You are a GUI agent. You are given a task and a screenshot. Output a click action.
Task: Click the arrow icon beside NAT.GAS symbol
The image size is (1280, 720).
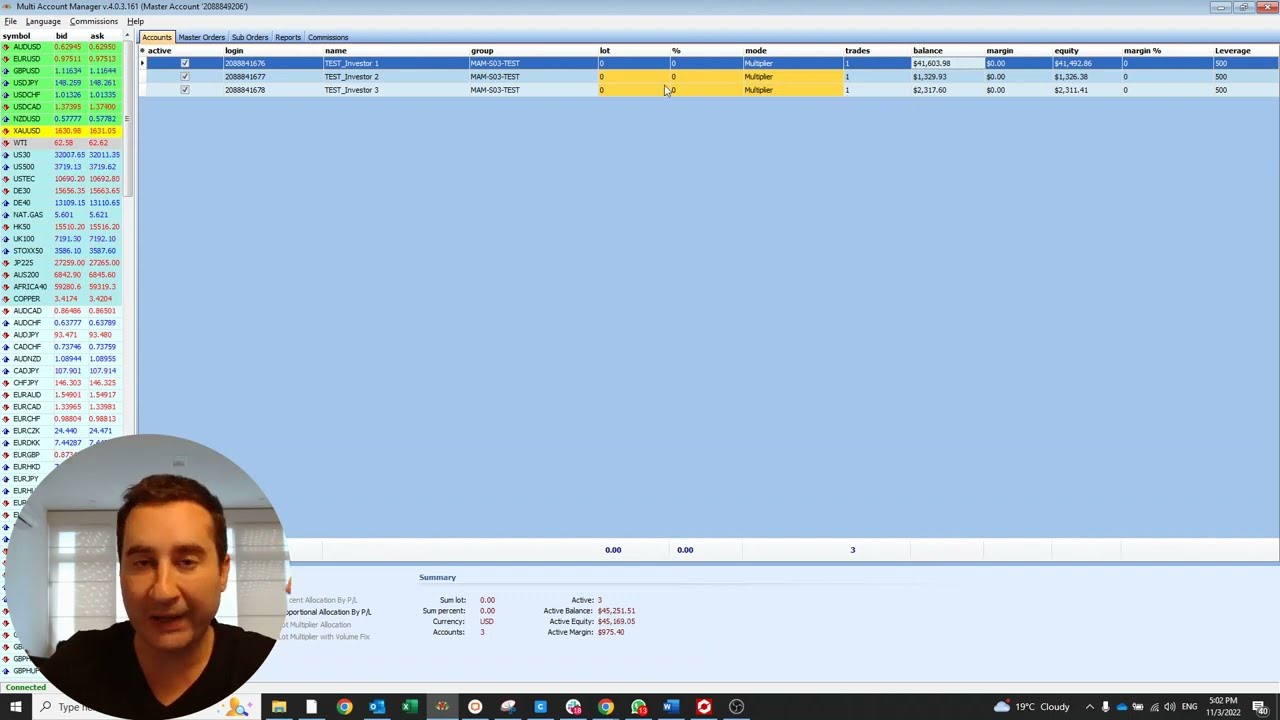[6, 215]
